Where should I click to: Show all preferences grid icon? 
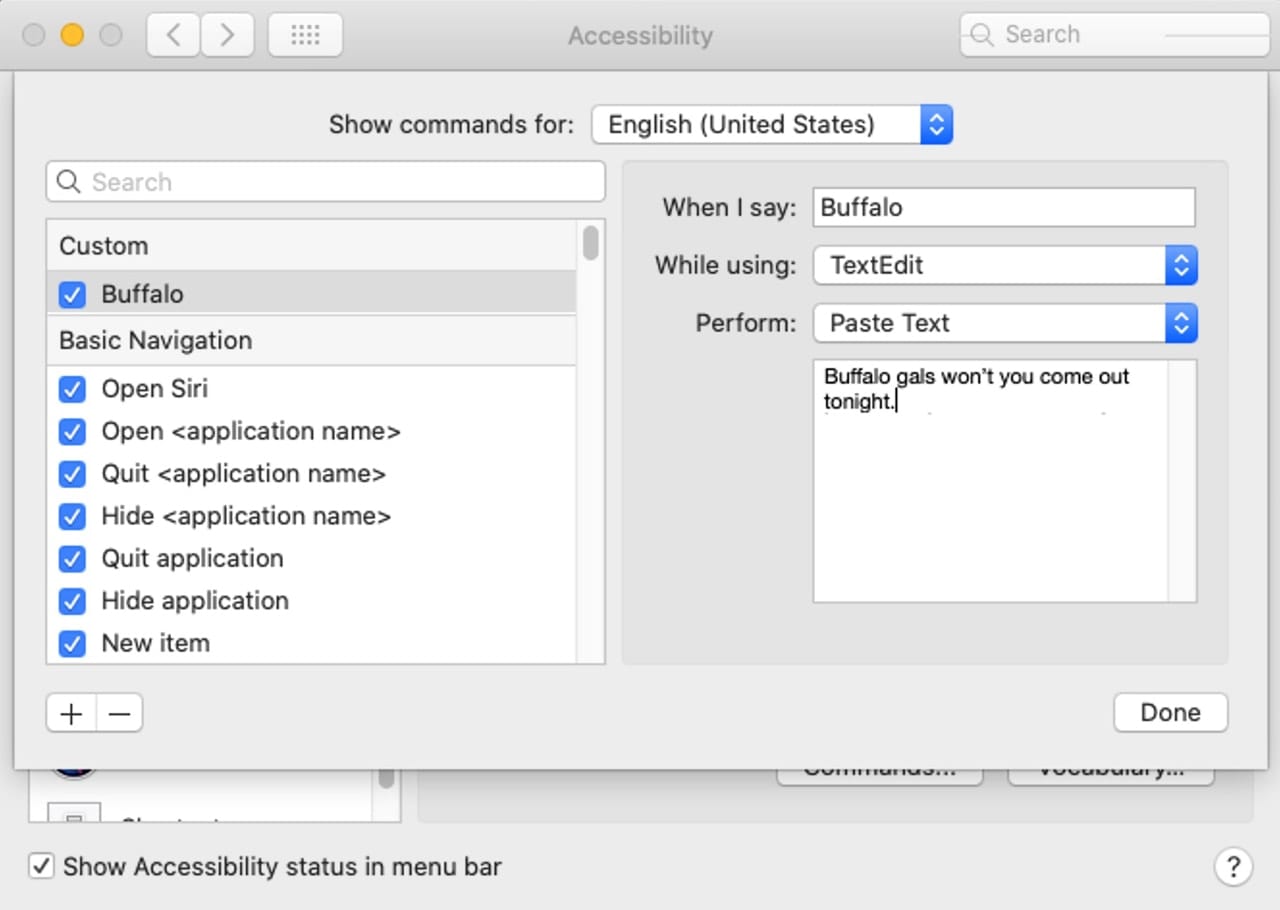(305, 35)
